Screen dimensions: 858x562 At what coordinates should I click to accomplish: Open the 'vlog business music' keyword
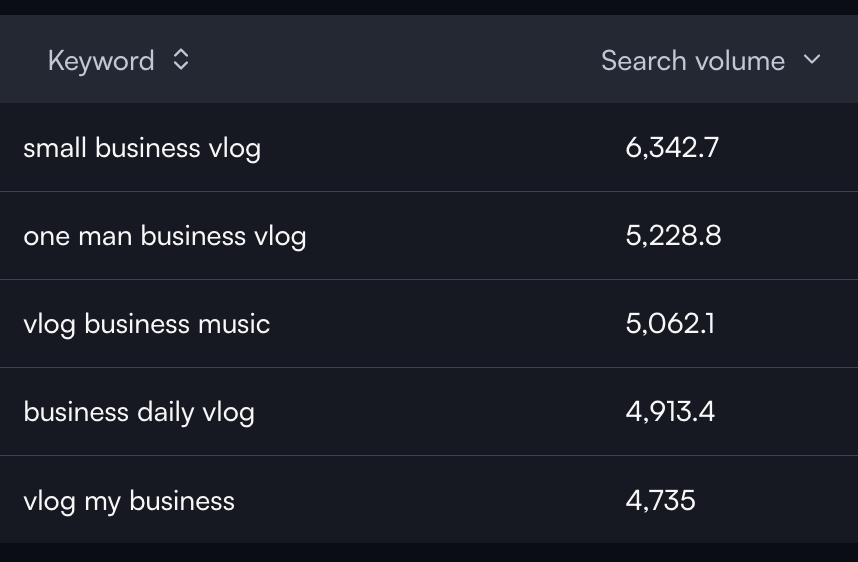147,325
